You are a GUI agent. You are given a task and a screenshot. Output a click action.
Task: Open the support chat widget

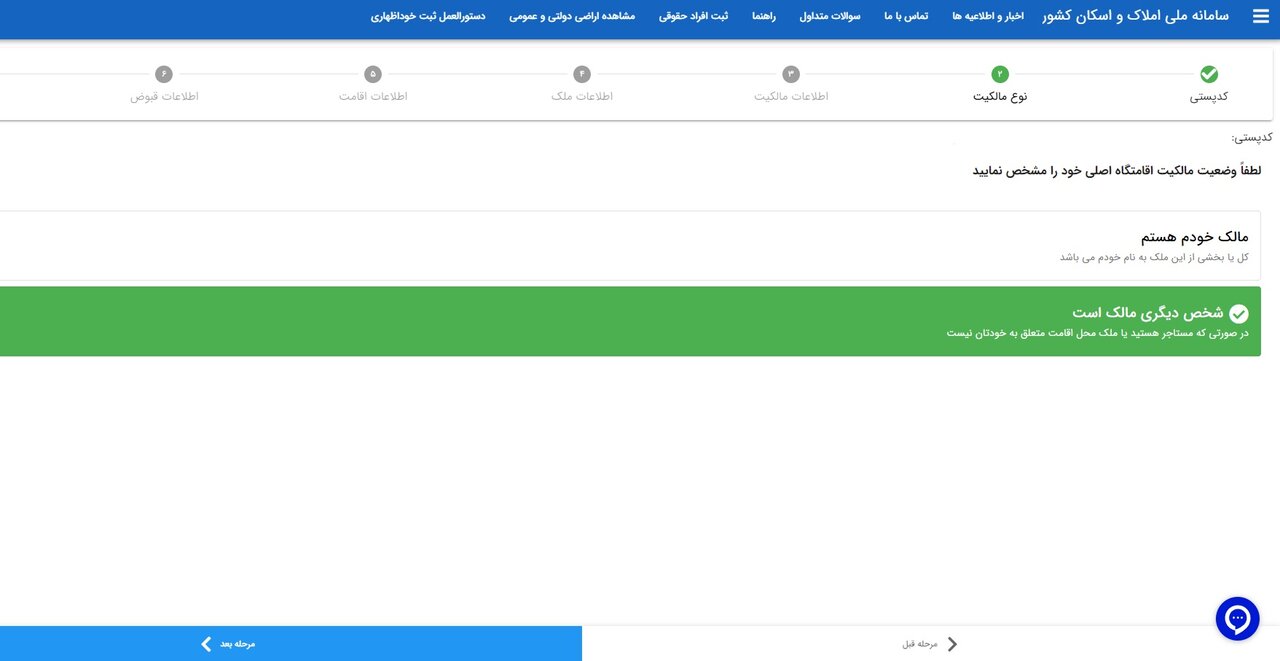1237,618
